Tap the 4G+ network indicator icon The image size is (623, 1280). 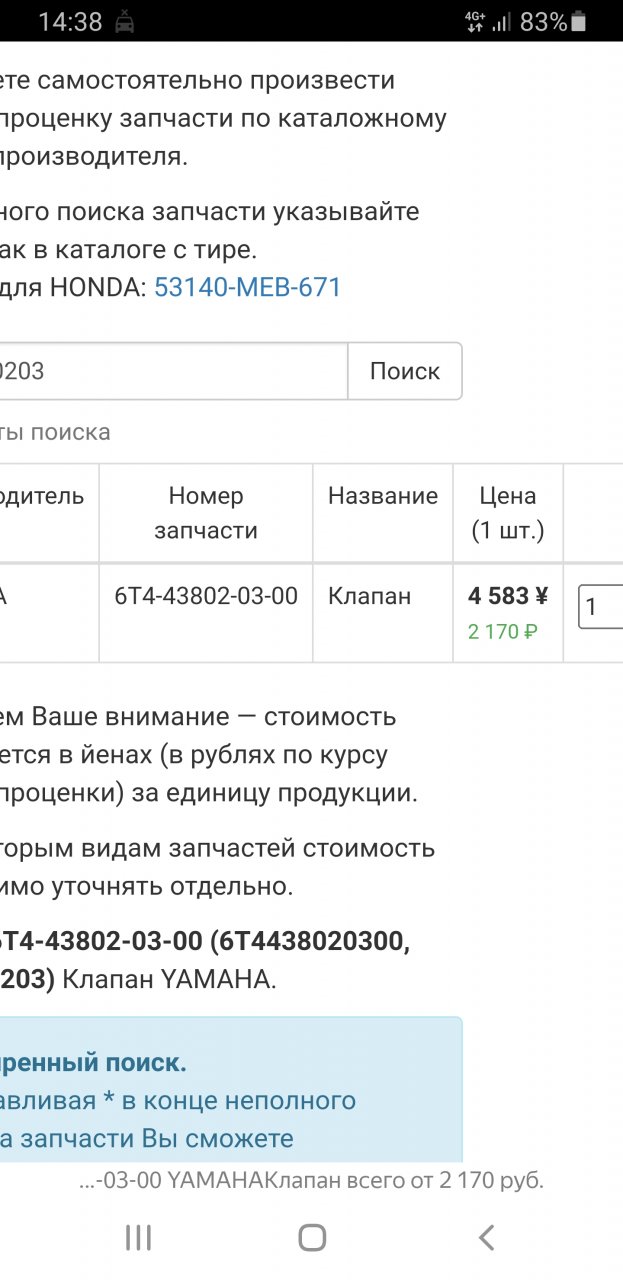[x=474, y=21]
